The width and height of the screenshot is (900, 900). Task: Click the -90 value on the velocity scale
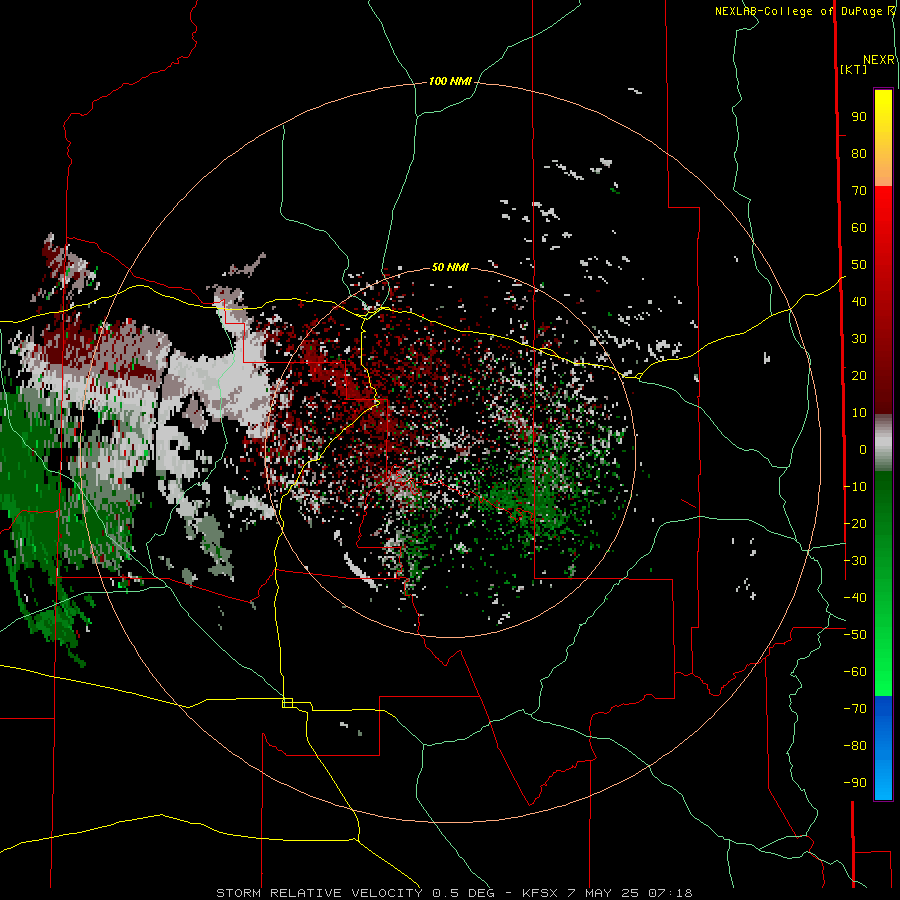[x=855, y=783]
